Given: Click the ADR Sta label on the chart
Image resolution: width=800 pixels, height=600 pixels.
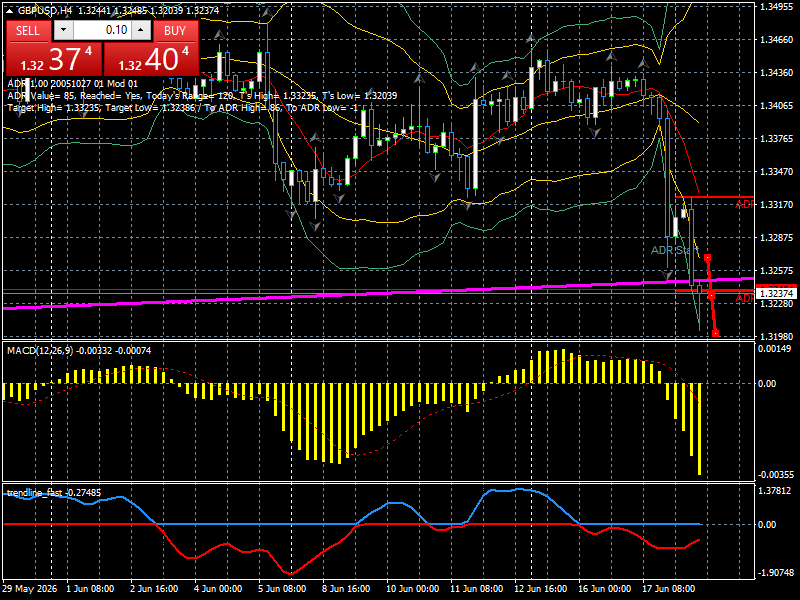Looking at the screenshot, I should coord(674,251).
